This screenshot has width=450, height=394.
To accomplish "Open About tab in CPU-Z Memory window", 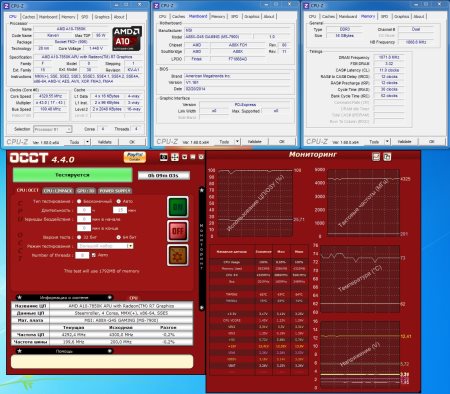I will pos(419,16).
